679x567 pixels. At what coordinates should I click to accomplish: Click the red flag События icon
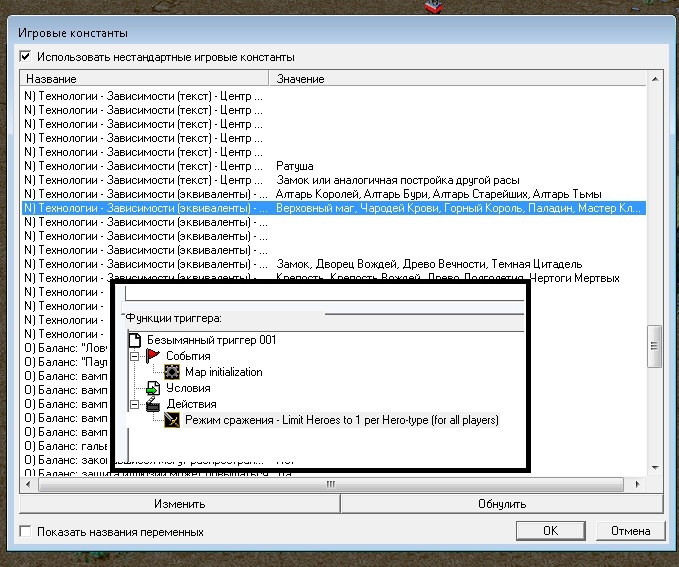point(152,356)
